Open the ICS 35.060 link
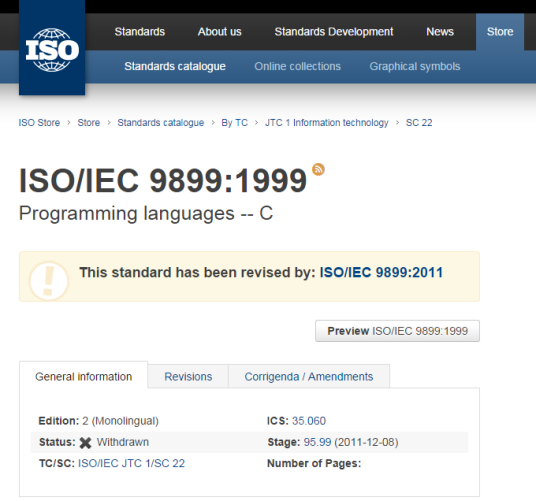 click(309, 421)
